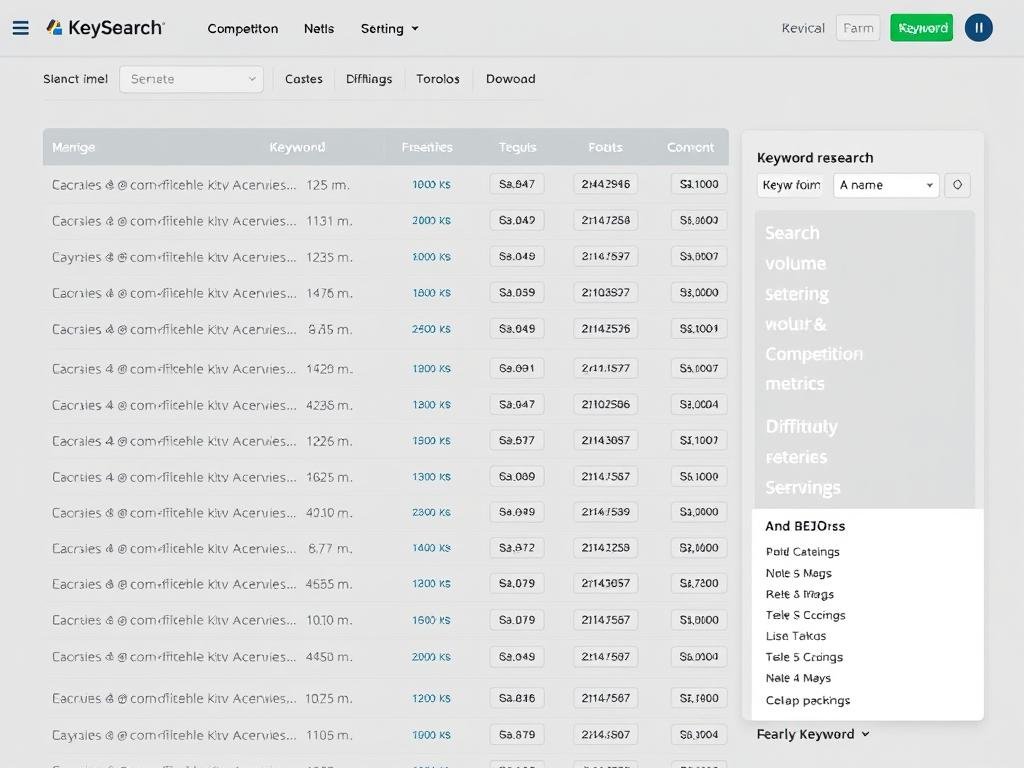Switch to the Castes tab
1024x768 pixels.
pyautogui.click(x=303, y=78)
